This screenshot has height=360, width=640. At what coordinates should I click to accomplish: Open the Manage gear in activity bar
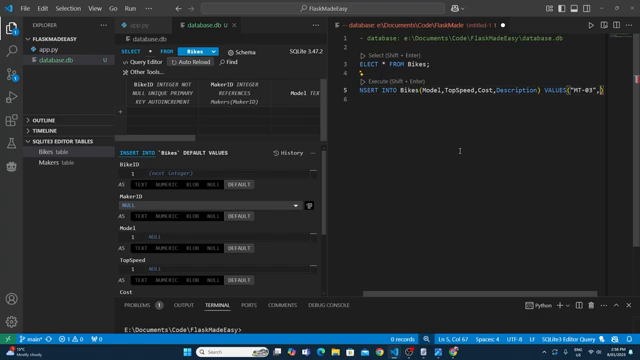(x=11, y=322)
